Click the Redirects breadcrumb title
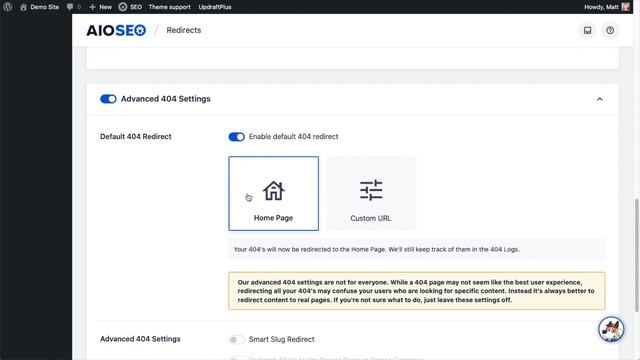Viewport: 640px width, 360px height. (184, 30)
